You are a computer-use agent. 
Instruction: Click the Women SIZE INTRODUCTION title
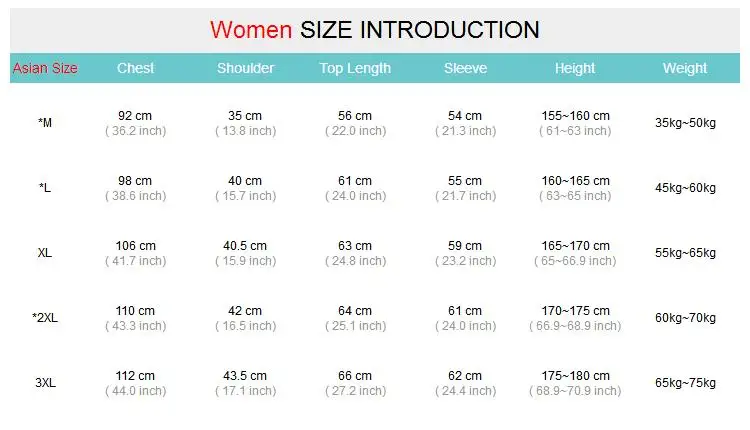point(375,30)
